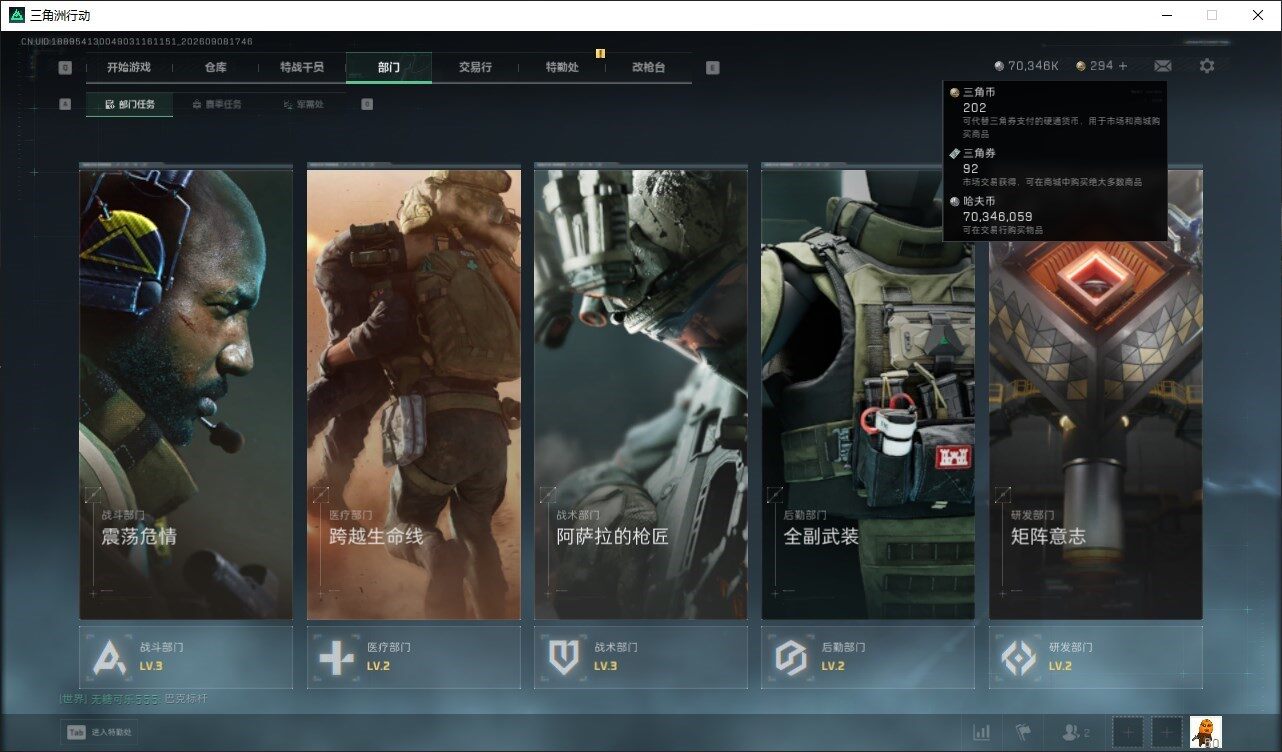Open the 开始游戏 tab
Image resolution: width=1282 pixels, height=752 pixels.
coord(129,67)
